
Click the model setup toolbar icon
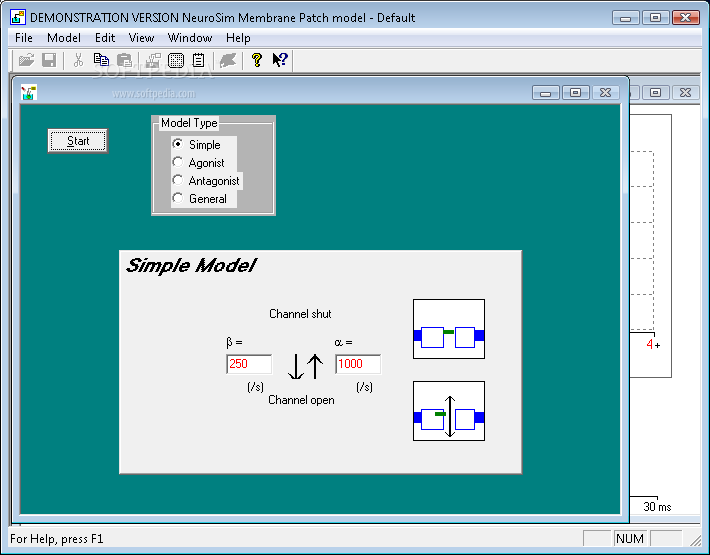pos(154,60)
